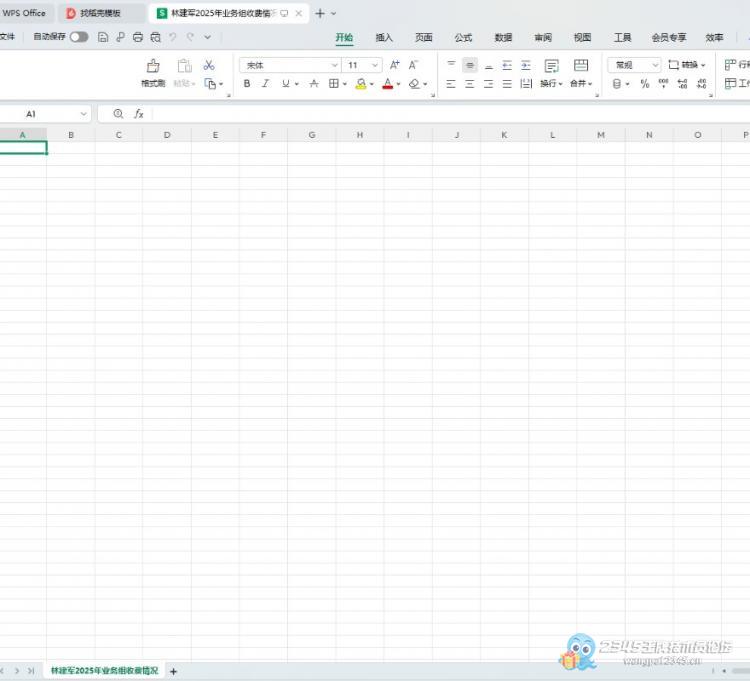750x681 pixels.
Task: Switch to the 插入 ribbon tab
Action: [x=384, y=38]
